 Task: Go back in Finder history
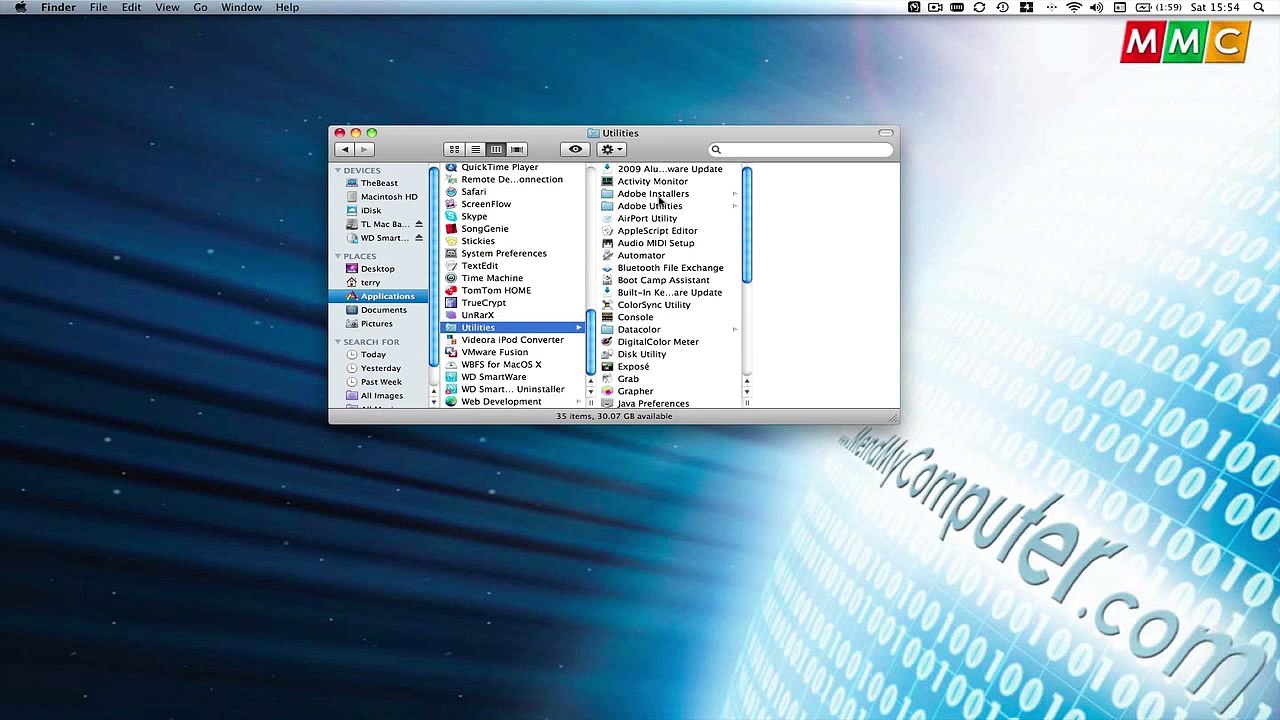click(x=345, y=150)
